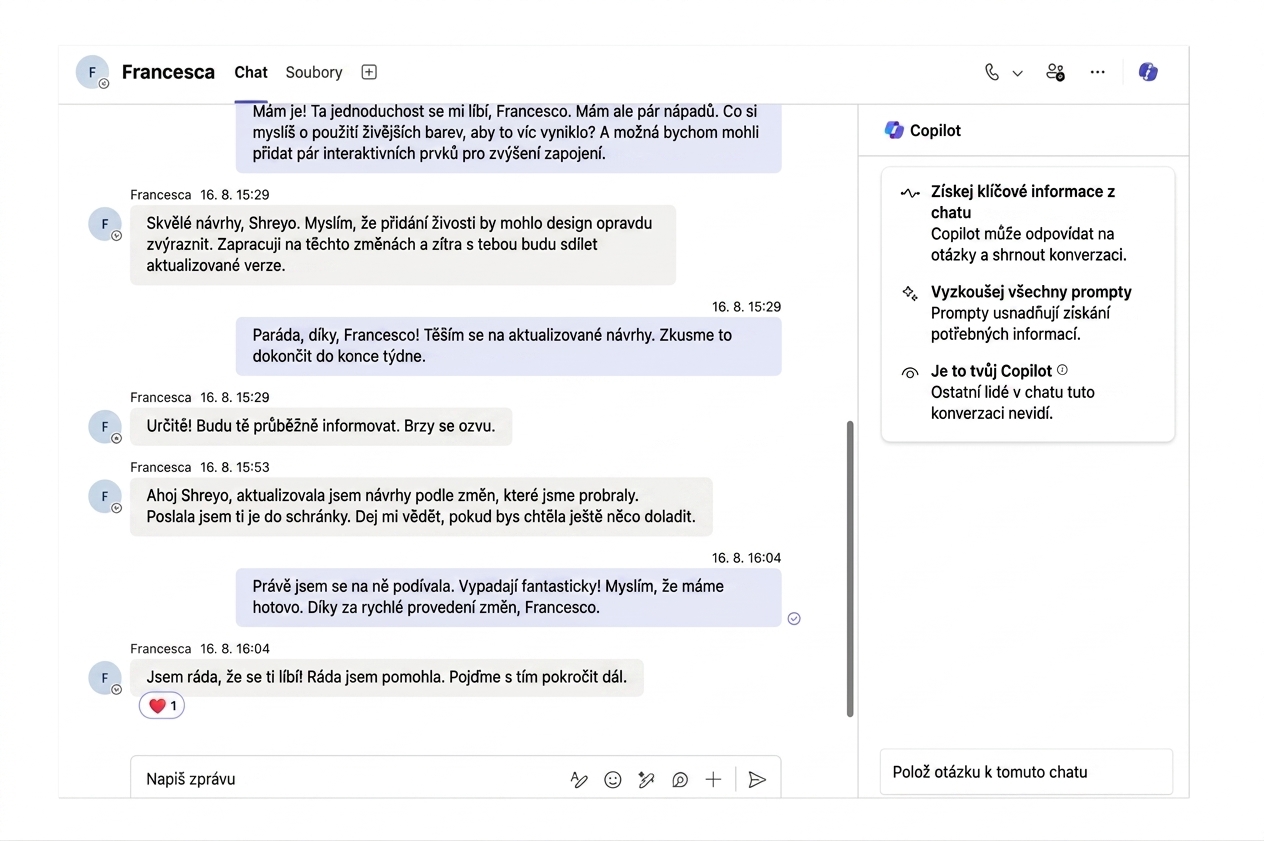Open the Soubory tab
This screenshot has width=1264, height=841.
tap(314, 72)
